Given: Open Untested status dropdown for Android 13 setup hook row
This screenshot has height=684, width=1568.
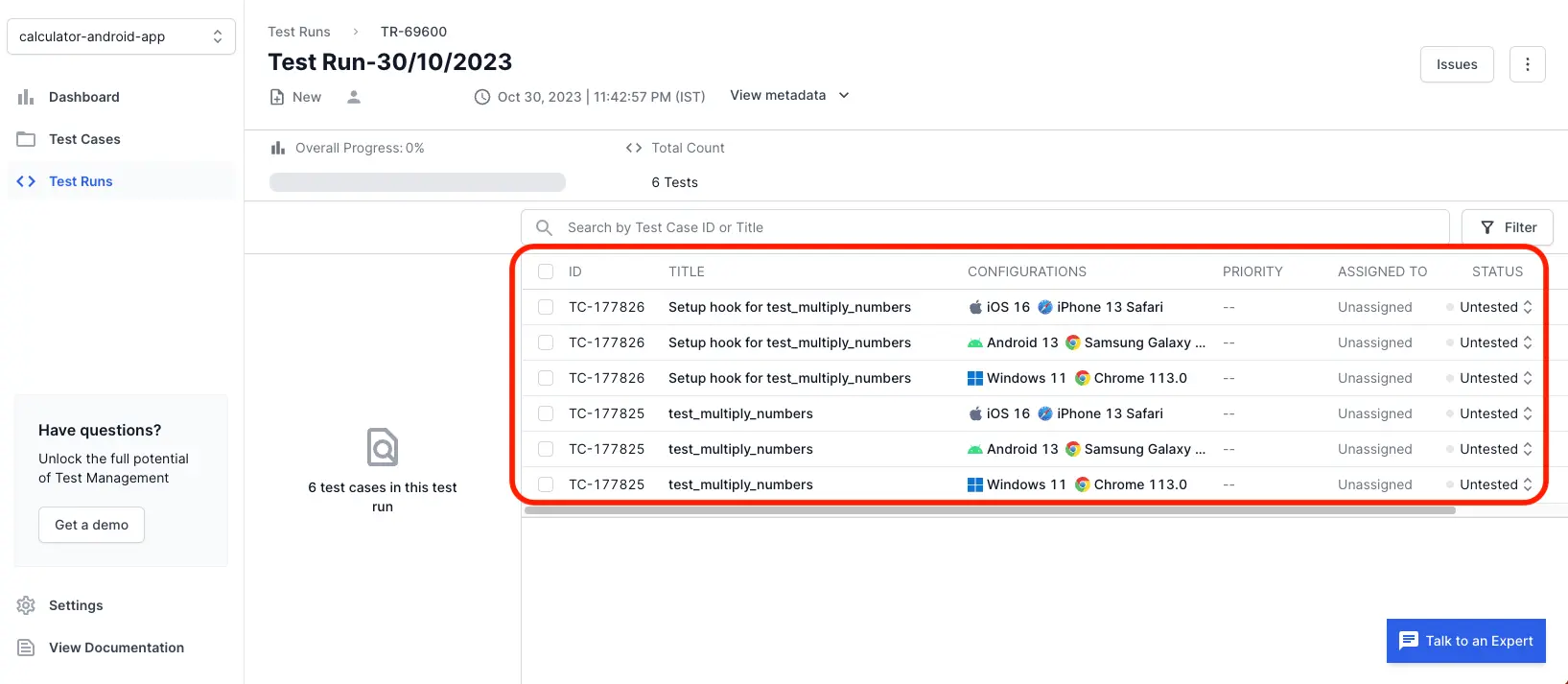Looking at the screenshot, I should pyautogui.click(x=1495, y=342).
